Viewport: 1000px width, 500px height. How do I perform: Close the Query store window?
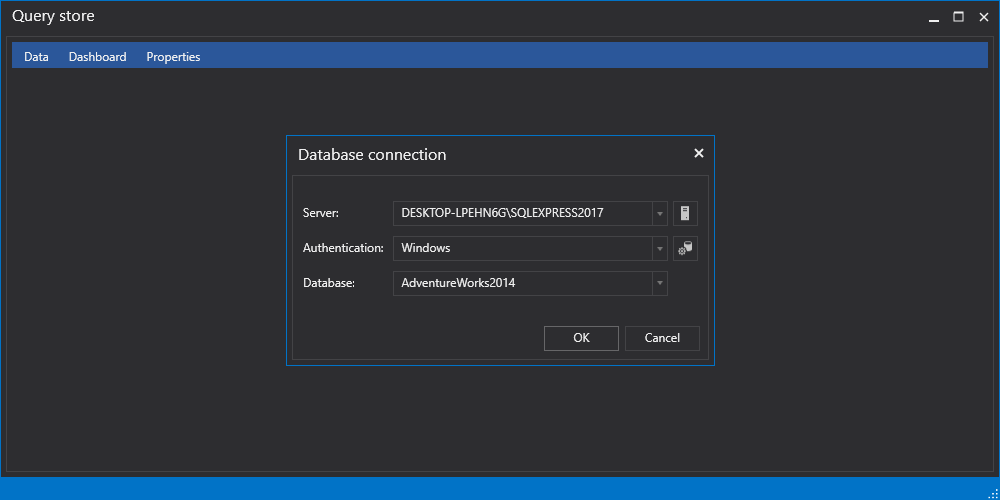[x=983, y=17]
